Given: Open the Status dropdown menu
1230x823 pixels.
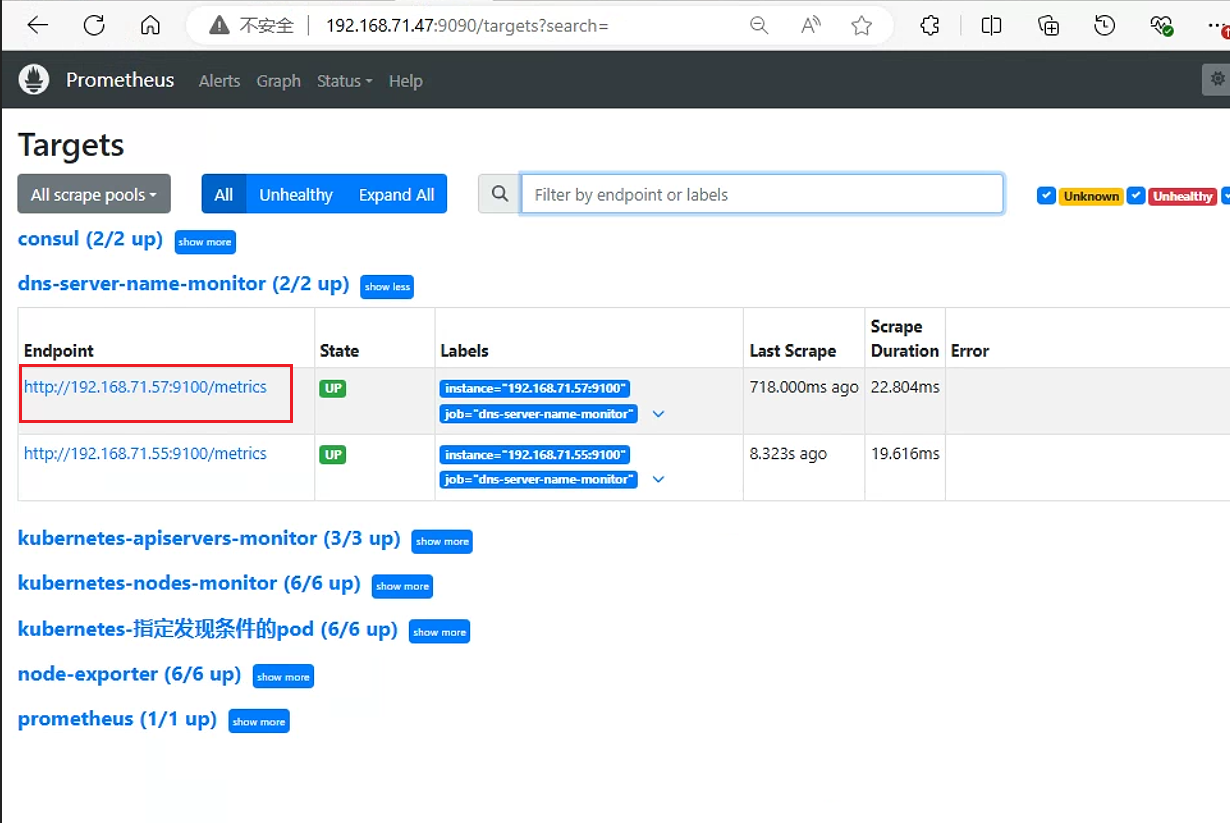Looking at the screenshot, I should 344,81.
